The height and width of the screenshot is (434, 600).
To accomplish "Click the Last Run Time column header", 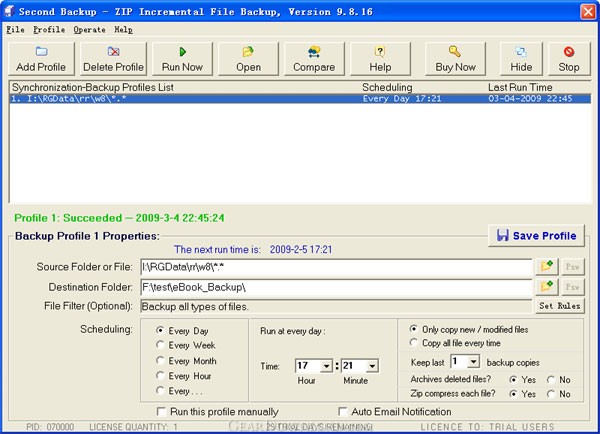I will point(520,87).
